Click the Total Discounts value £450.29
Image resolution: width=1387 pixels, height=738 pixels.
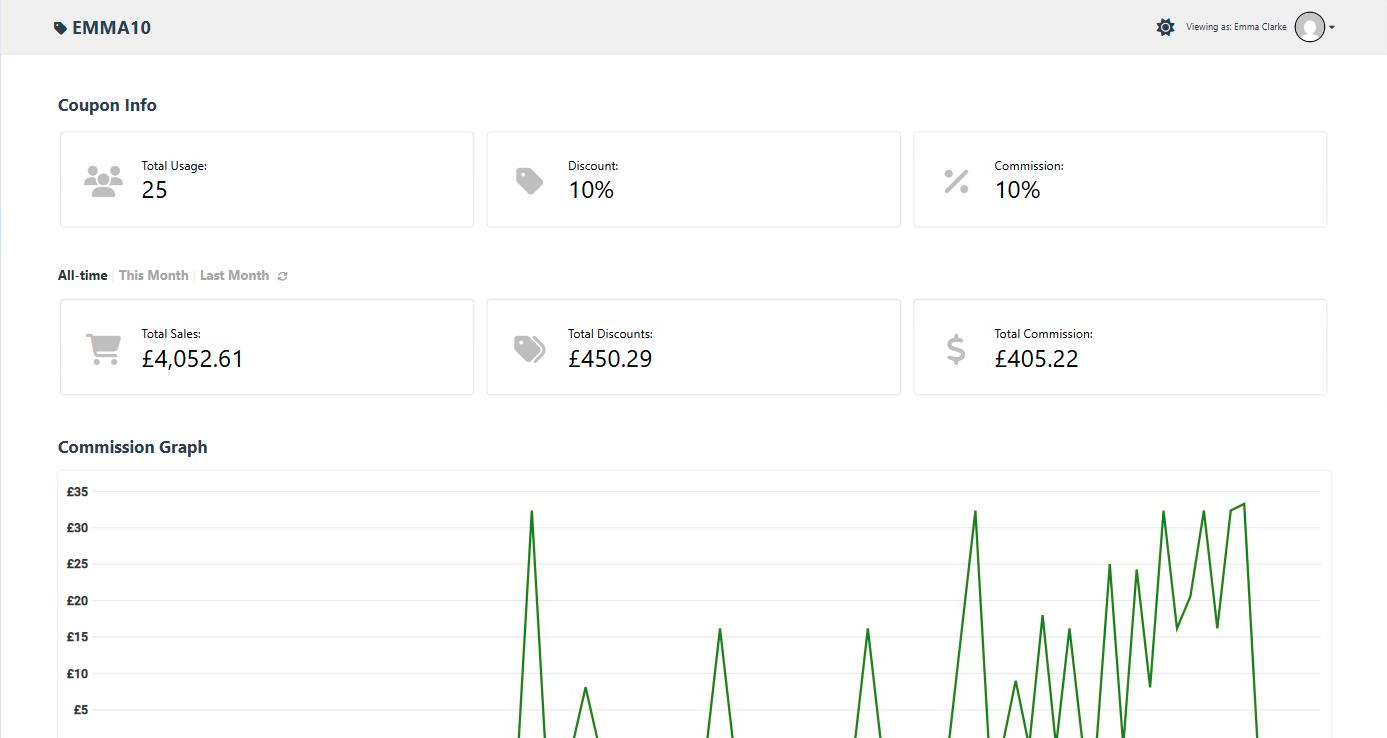610,359
